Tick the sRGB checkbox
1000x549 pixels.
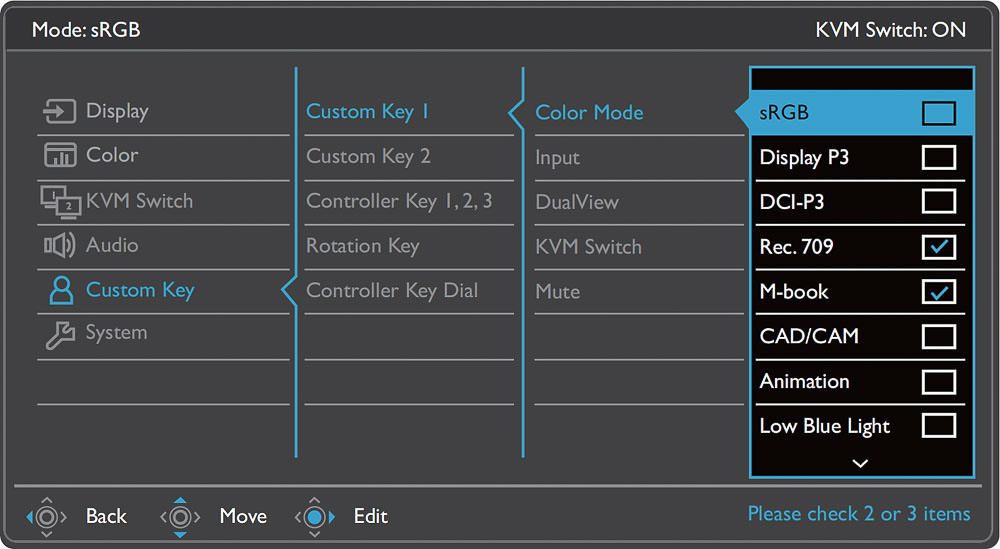point(939,113)
